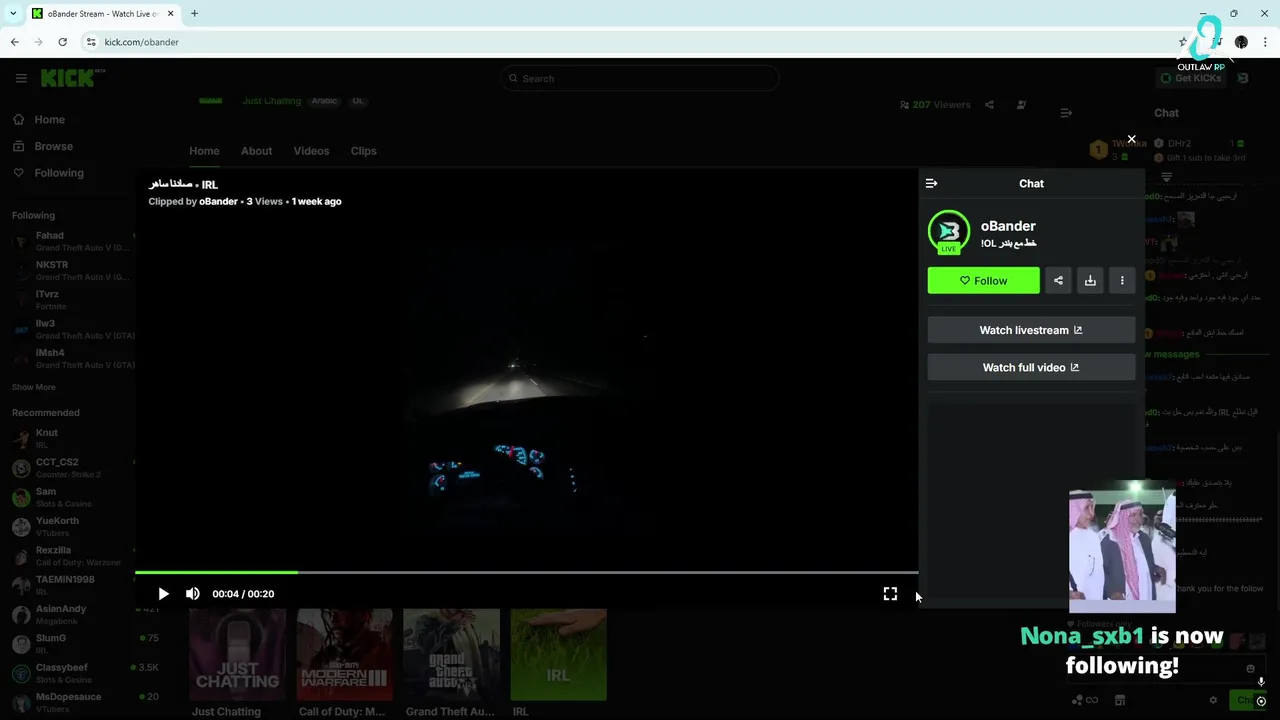Collapse the clip chat panel
The width and height of the screenshot is (1280, 720).
pos(931,183)
